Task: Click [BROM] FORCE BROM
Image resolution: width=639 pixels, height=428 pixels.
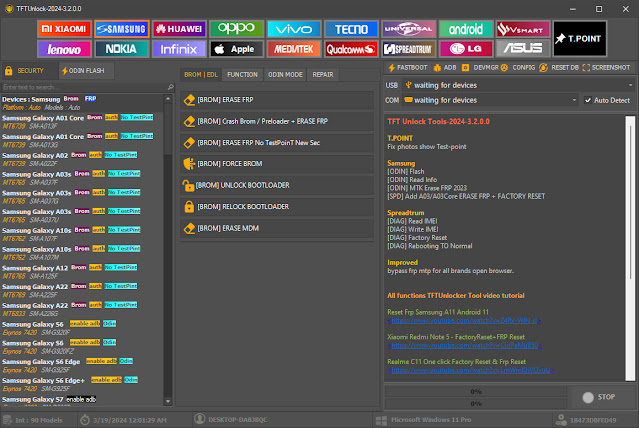Action: (277, 164)
